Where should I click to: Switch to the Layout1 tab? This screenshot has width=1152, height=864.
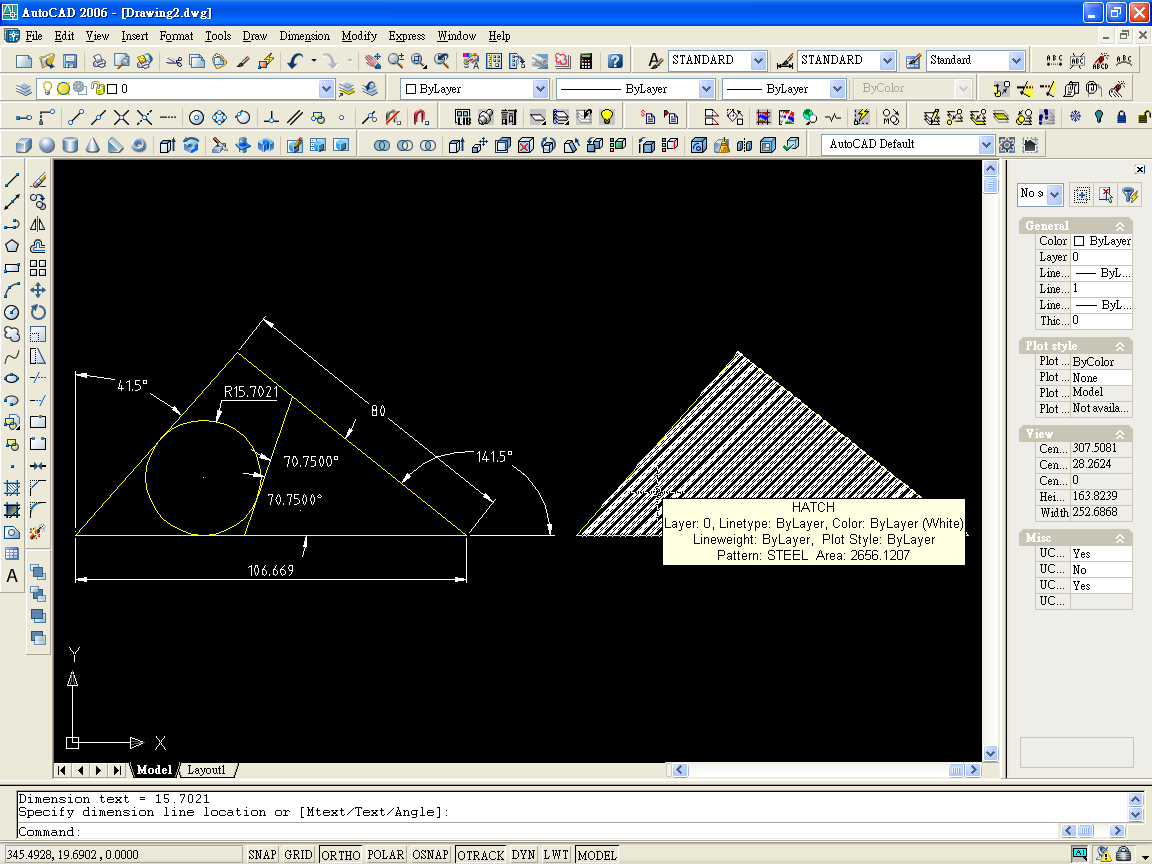click(x=206, y=770)
